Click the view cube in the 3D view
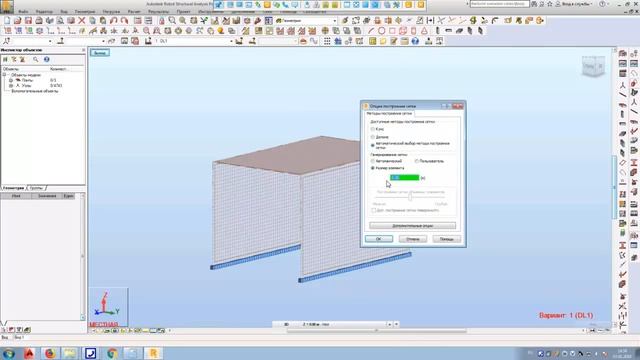Image resolution: width=640 pixels, height=360 pixels. tap(593, 67)
